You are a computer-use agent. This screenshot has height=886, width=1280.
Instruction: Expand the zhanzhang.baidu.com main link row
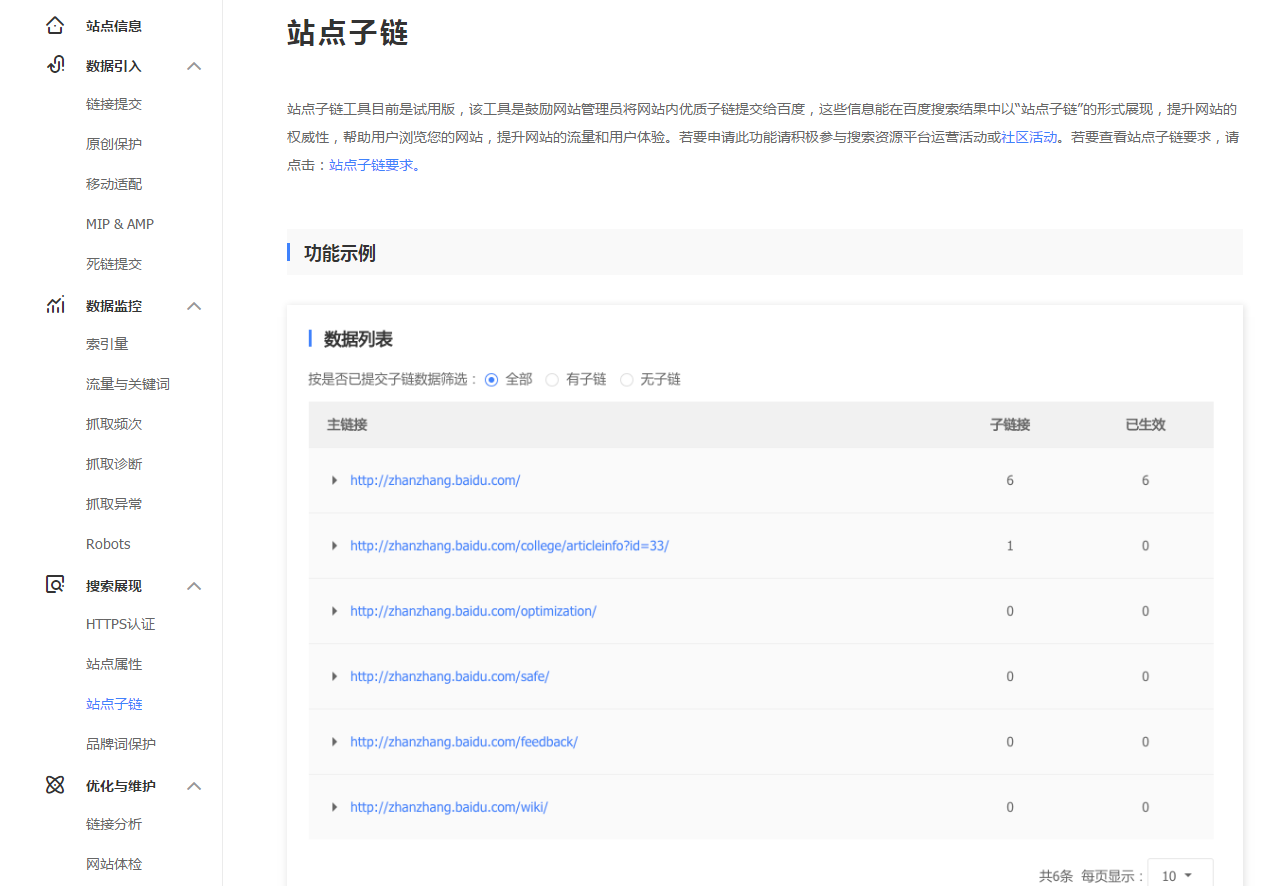(335, 480)
